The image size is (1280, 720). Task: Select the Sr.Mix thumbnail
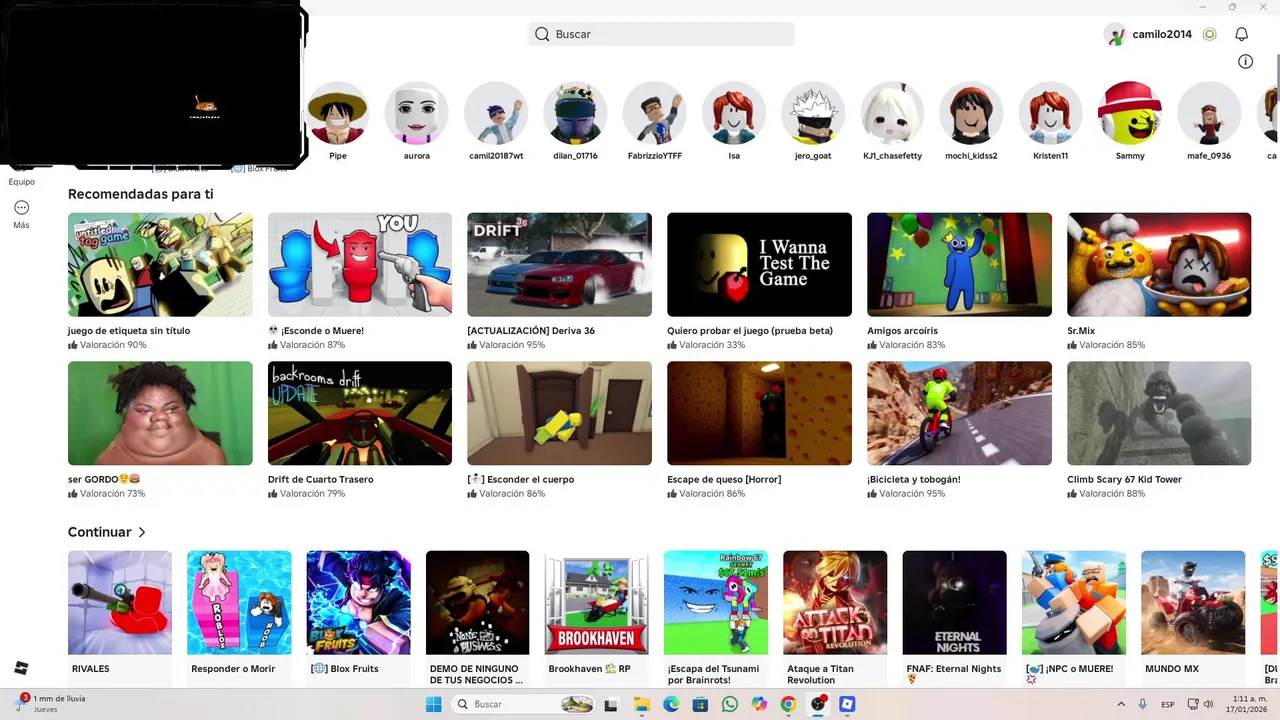1159,264
